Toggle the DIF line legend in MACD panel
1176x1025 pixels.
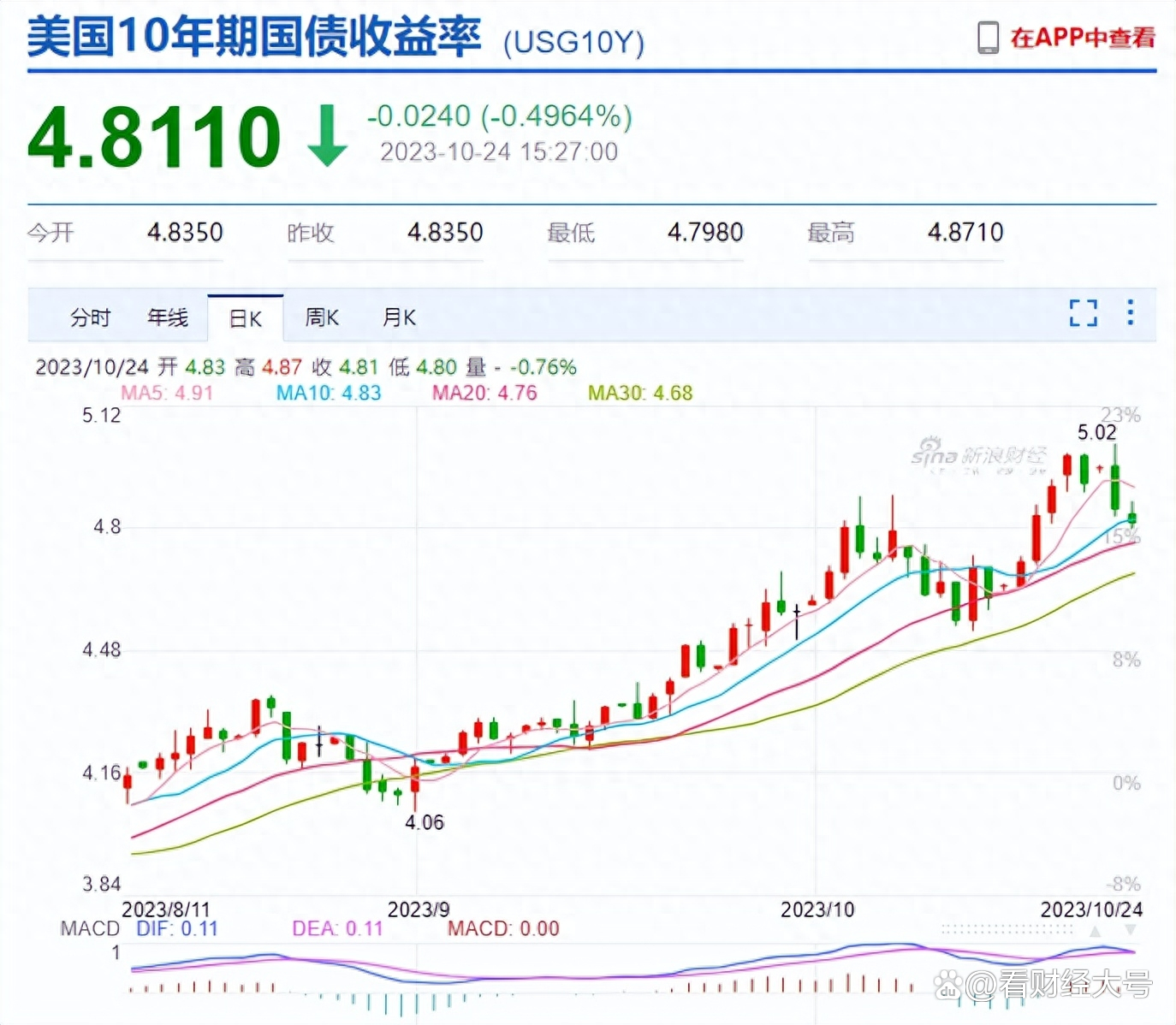pos(175,927)
